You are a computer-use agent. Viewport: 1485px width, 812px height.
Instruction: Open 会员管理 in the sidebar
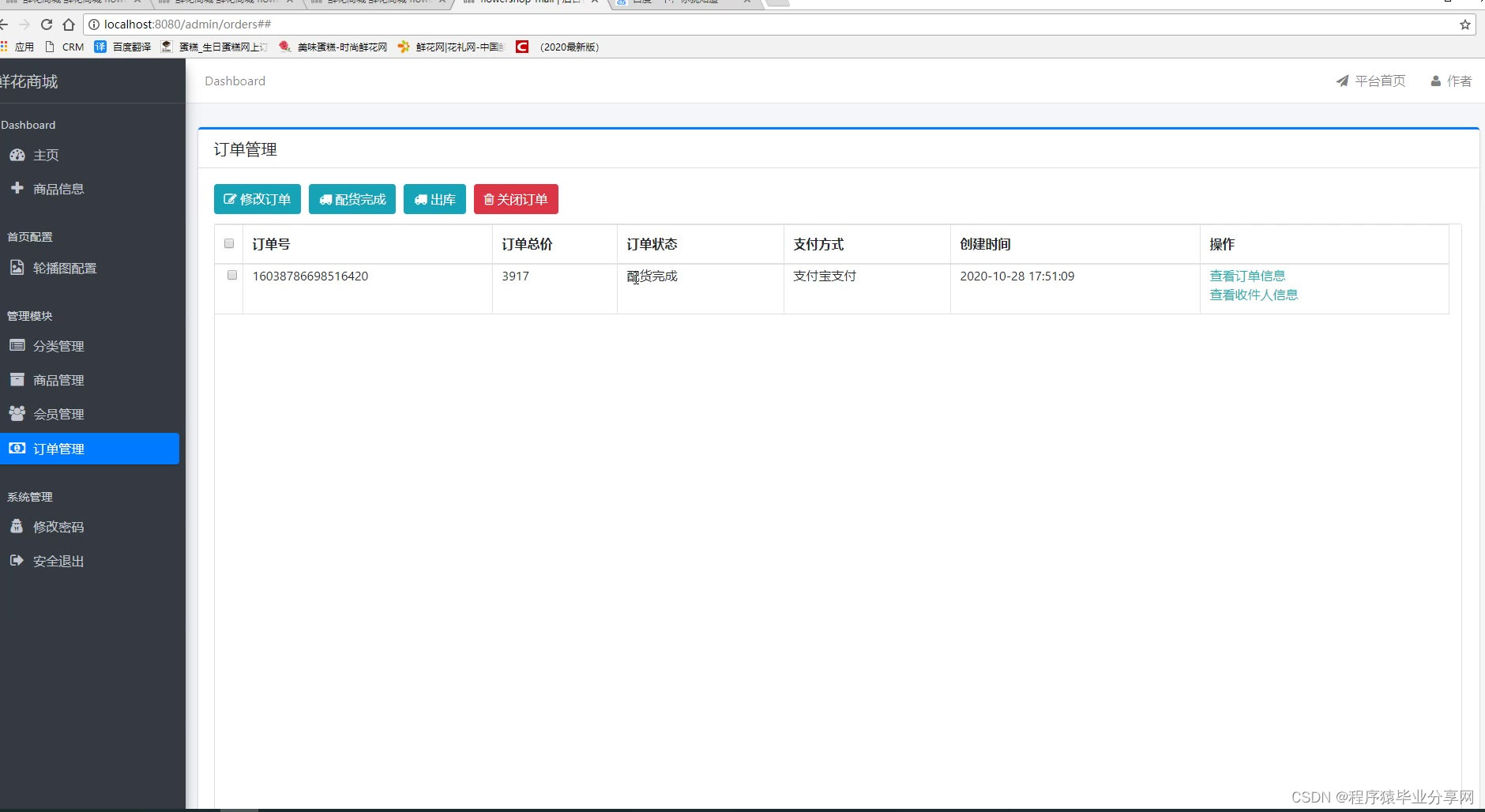90,414
